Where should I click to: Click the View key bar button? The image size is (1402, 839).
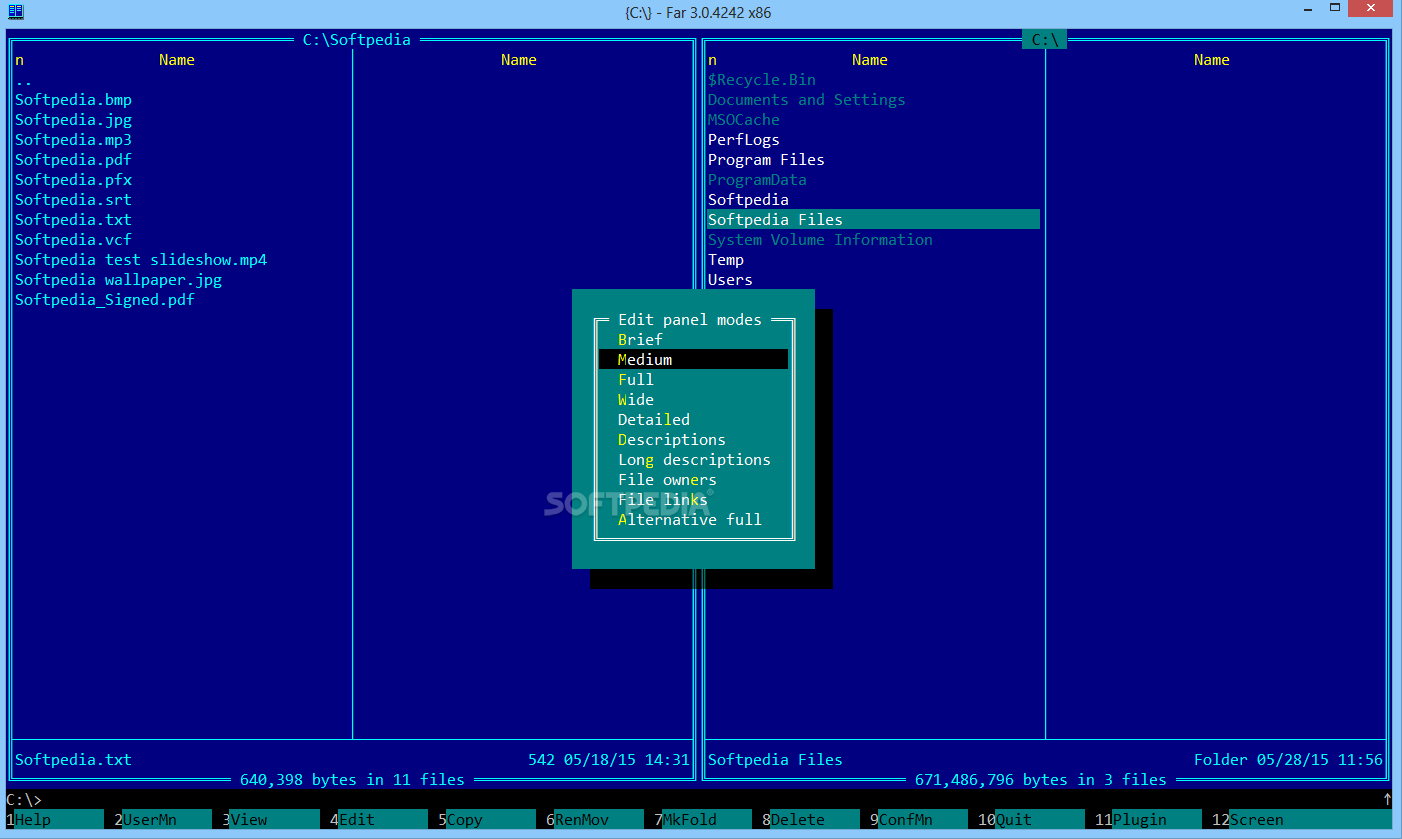point(270,820)
